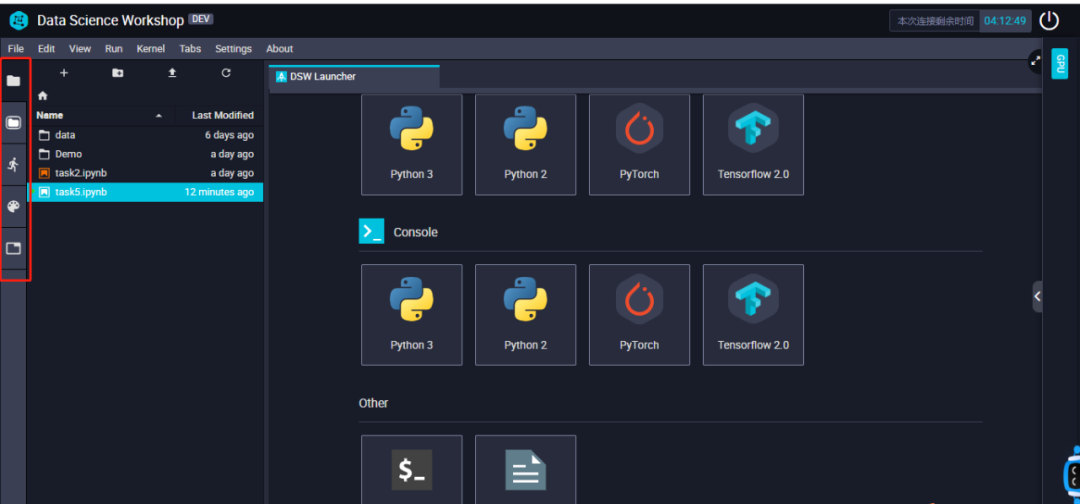Open the second folder sidebar tab
This screenshot has width=1080, height=504.
[14, 123]
